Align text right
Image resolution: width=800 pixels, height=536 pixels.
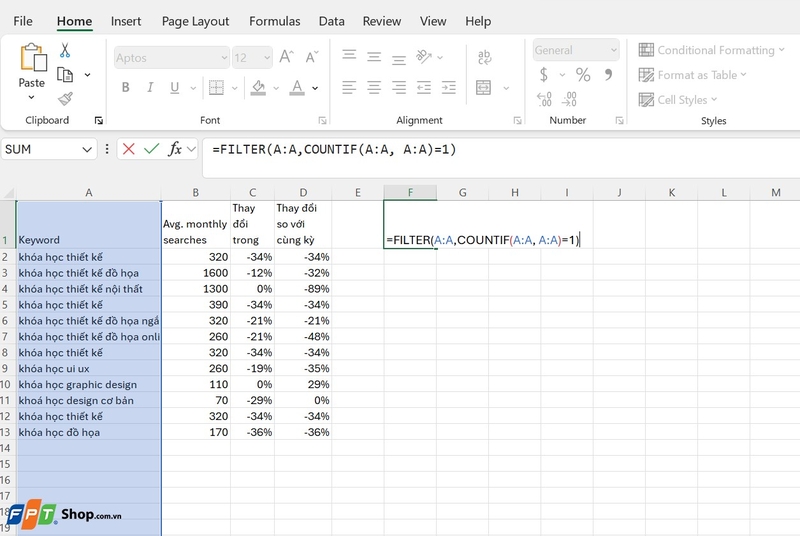coord(399,88)
